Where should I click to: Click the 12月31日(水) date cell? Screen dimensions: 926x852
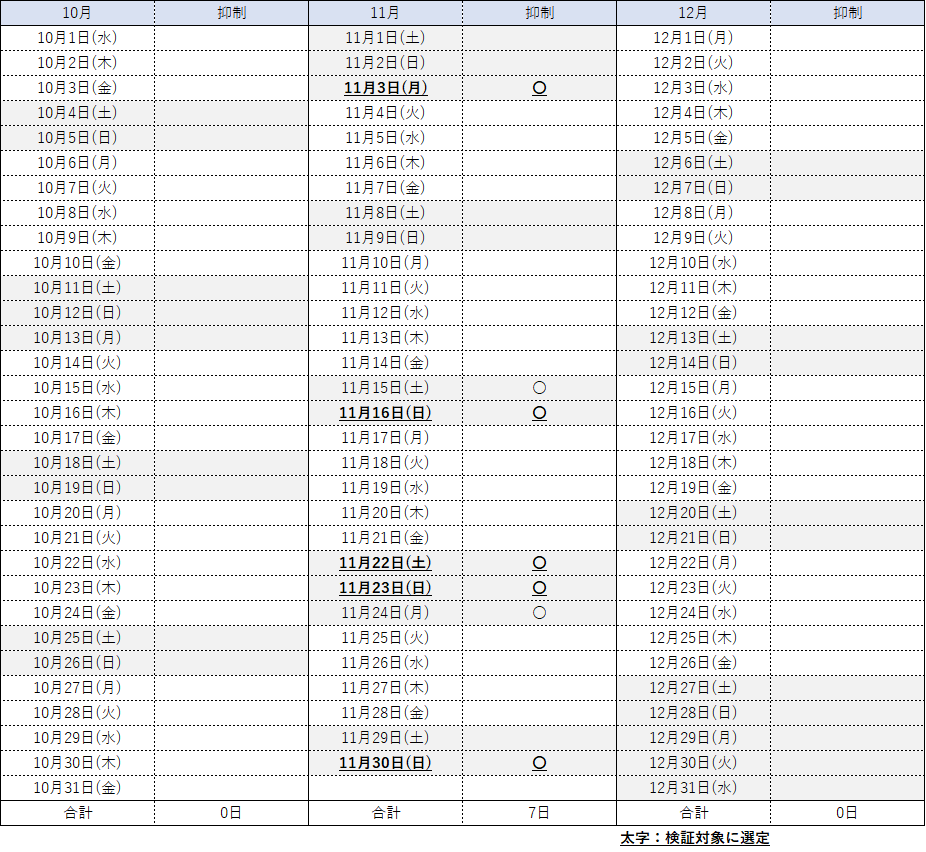click(693, 788)
